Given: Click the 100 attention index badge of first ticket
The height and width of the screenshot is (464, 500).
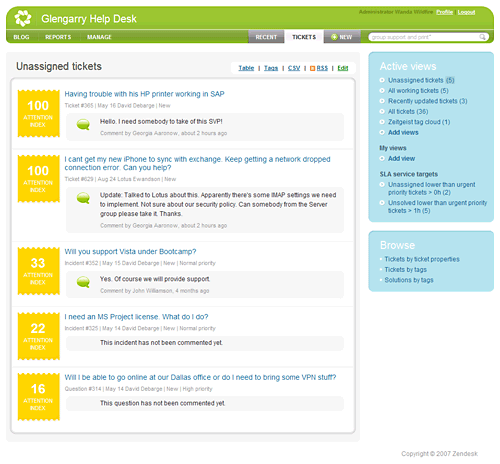Looking at the screenshot, I should 38,114.
